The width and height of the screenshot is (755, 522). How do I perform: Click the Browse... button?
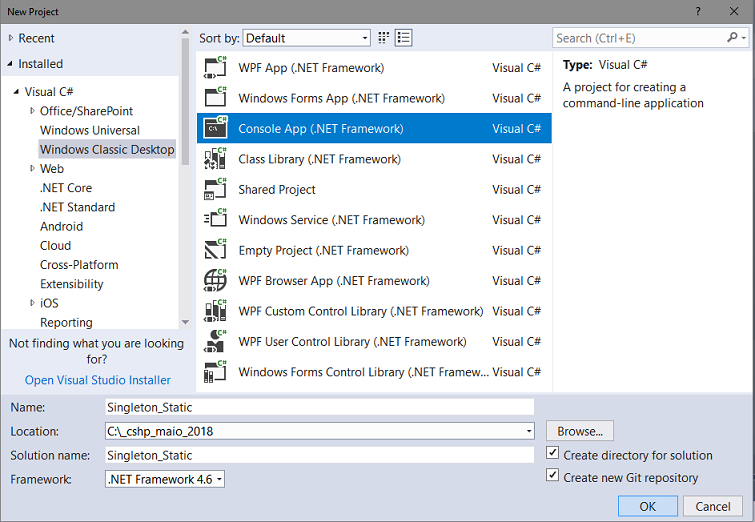[580, 431]
